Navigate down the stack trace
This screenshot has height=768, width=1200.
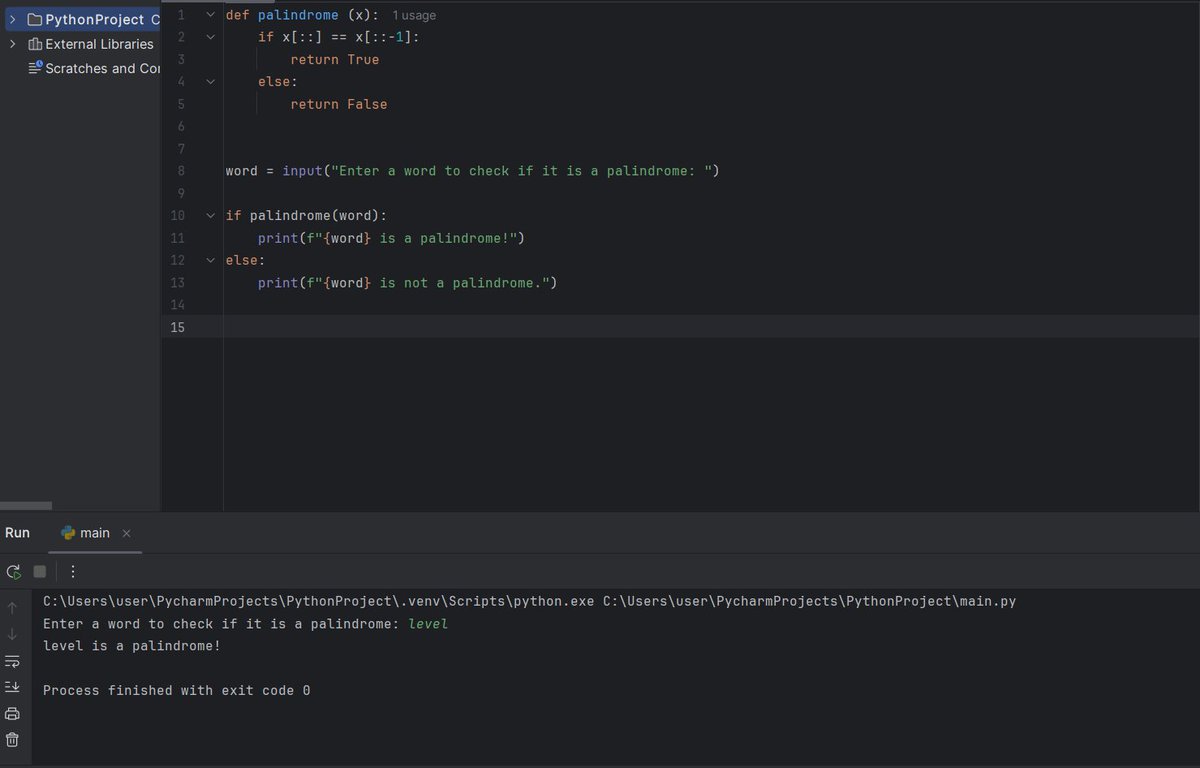[x=13, y=633]
